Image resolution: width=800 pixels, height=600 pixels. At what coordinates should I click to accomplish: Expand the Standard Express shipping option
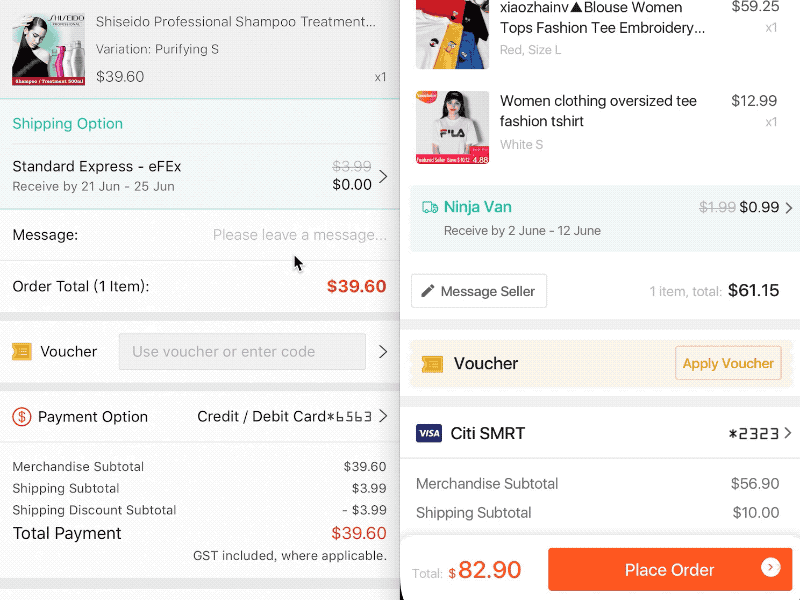pyautogui.click(x=381, y=176)
